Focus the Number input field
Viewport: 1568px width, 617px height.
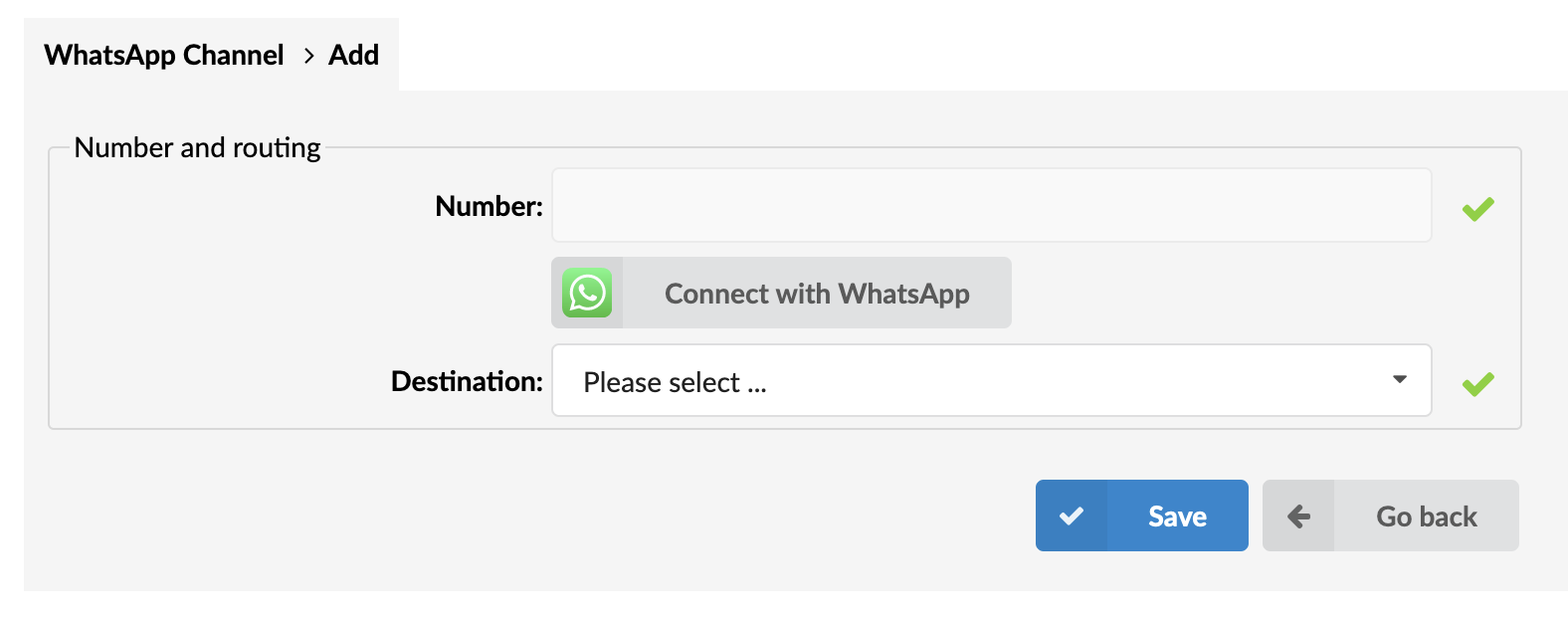point(991,206)
